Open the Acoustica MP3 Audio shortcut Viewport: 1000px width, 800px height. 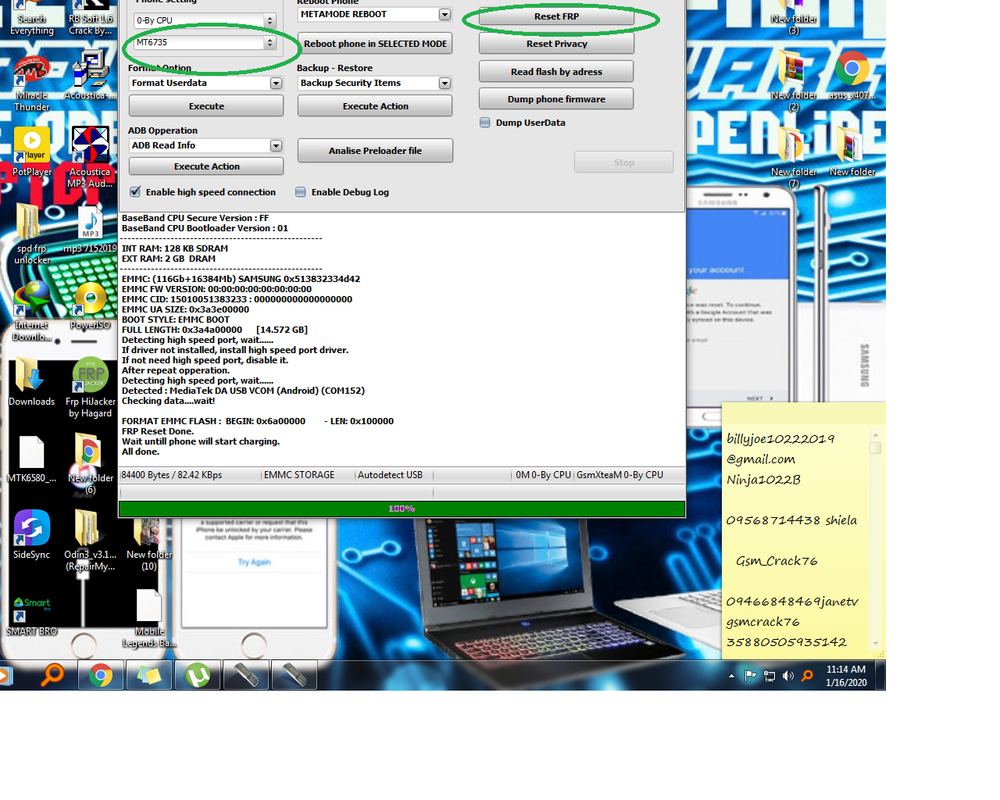(90, 157)
